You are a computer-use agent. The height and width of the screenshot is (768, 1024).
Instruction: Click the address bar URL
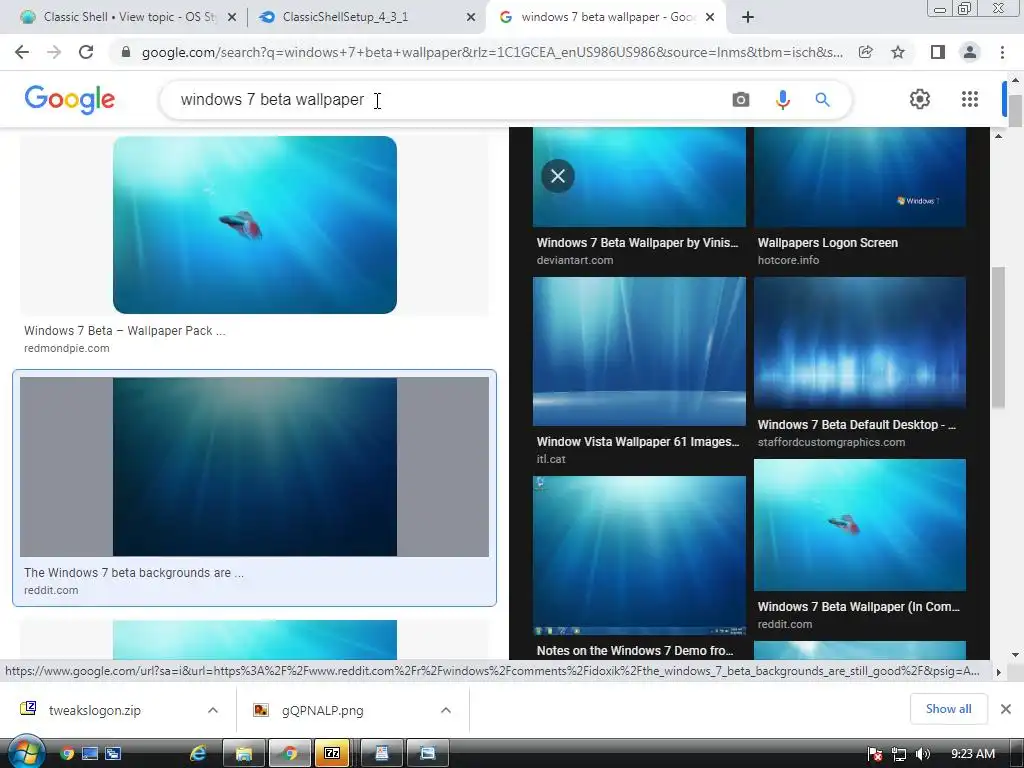click(x=492, y=52)
